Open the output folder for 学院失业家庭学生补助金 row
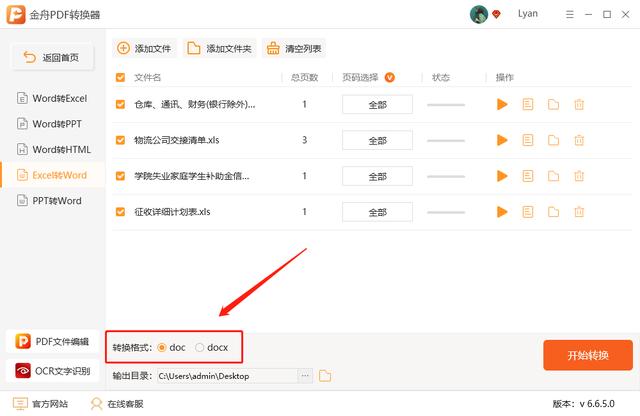This screenshot has width=640, height=416. point(553,176)
